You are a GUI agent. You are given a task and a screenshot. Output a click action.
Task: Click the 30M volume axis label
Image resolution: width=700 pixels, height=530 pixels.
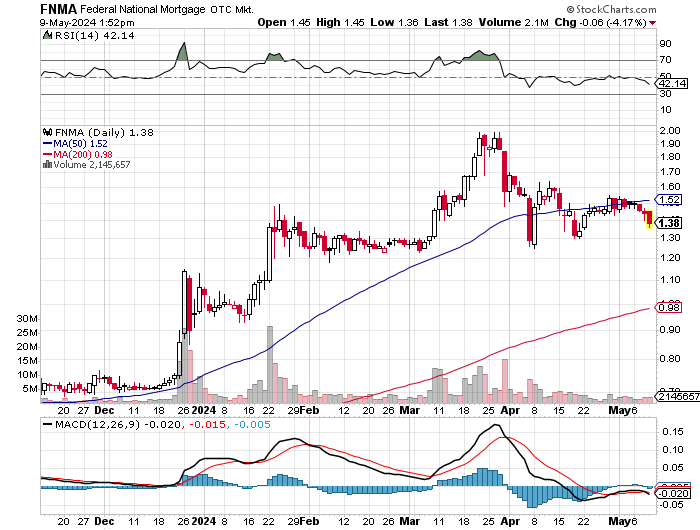[x=27, y=318]
